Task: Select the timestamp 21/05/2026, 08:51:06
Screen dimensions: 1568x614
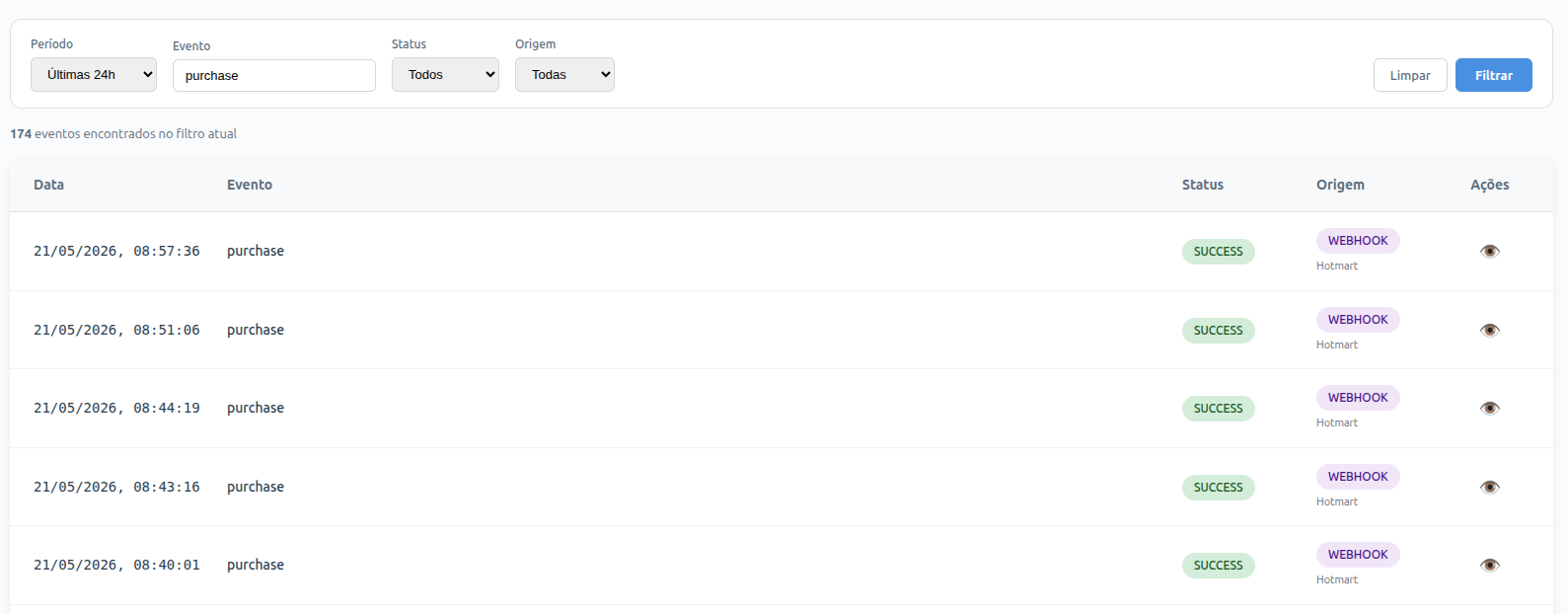Action: [x=116, y=330]
